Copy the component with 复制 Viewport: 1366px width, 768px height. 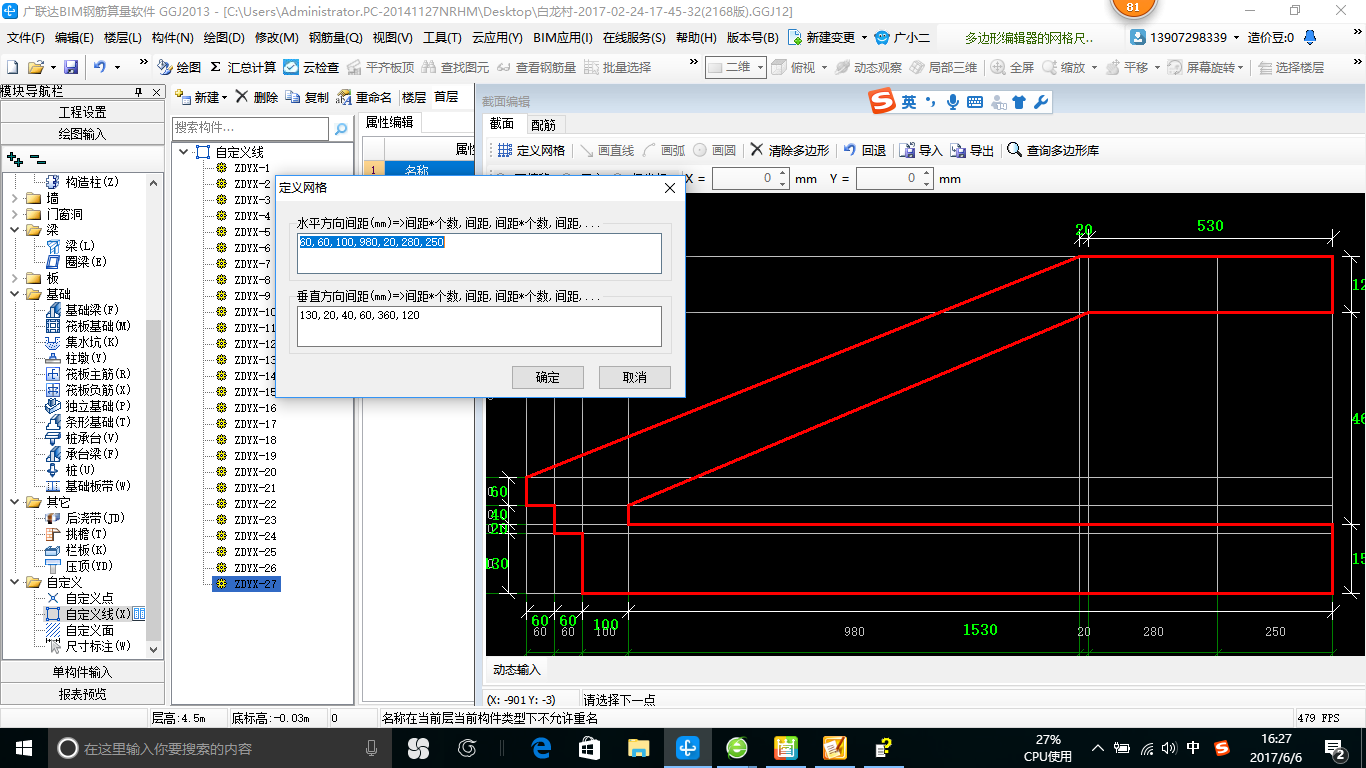coord(307,97)
